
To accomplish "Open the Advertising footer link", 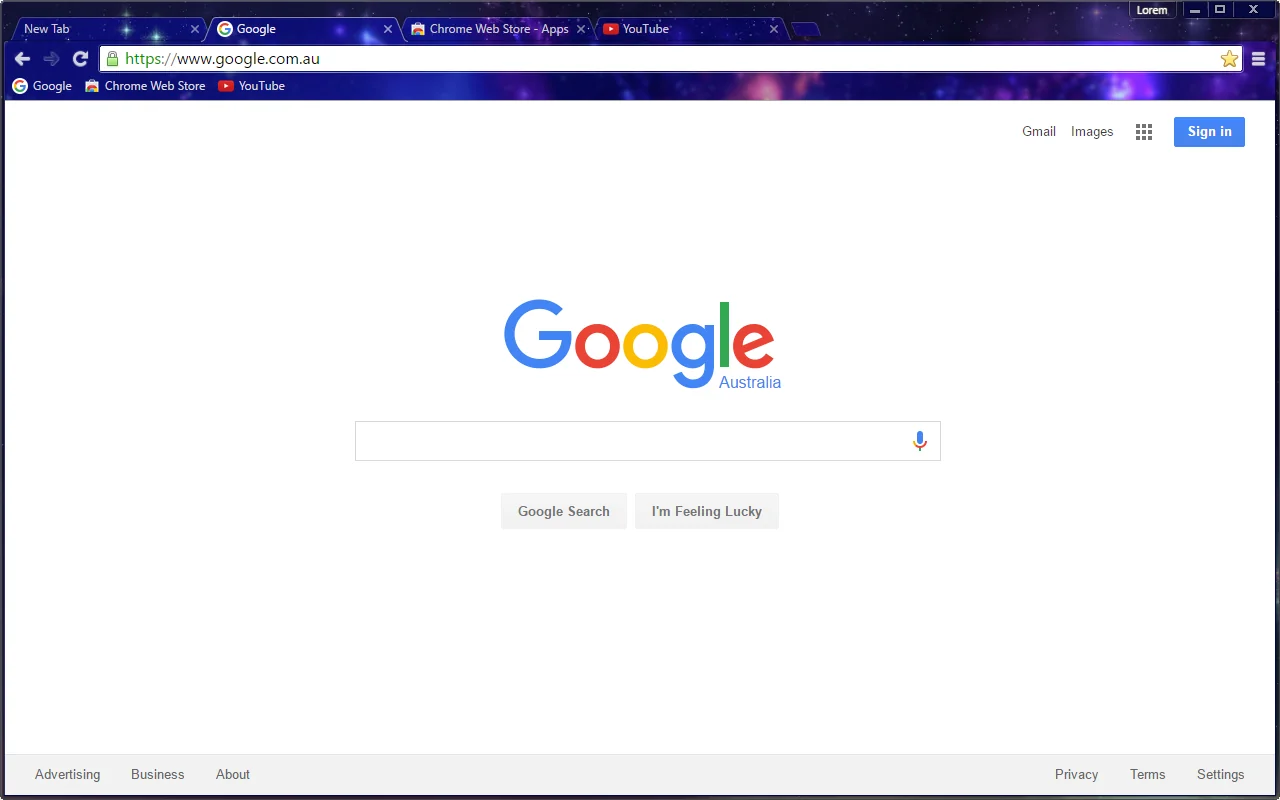I will click(68, 774).
